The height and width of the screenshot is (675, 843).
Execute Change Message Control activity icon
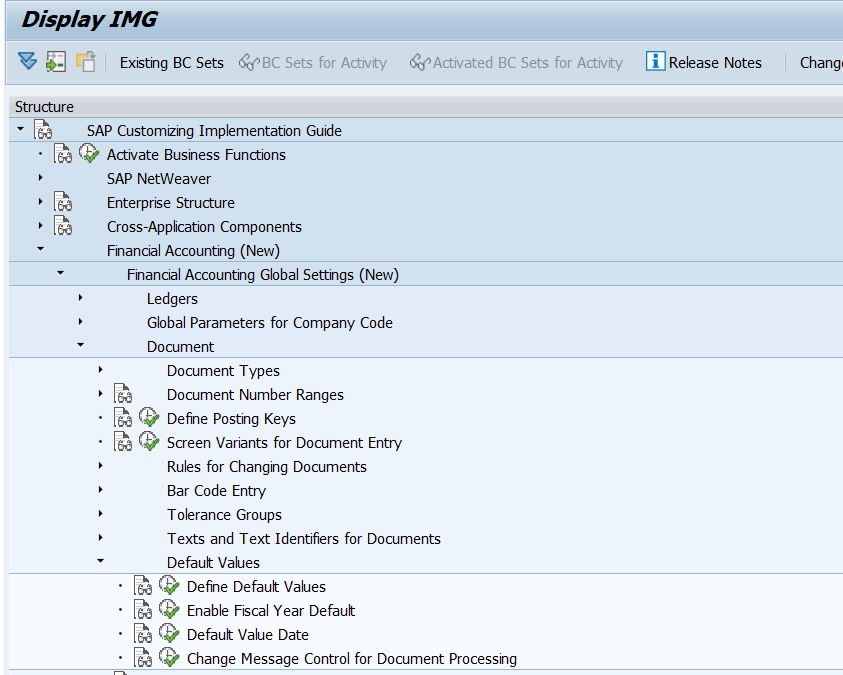pos(169,658)
